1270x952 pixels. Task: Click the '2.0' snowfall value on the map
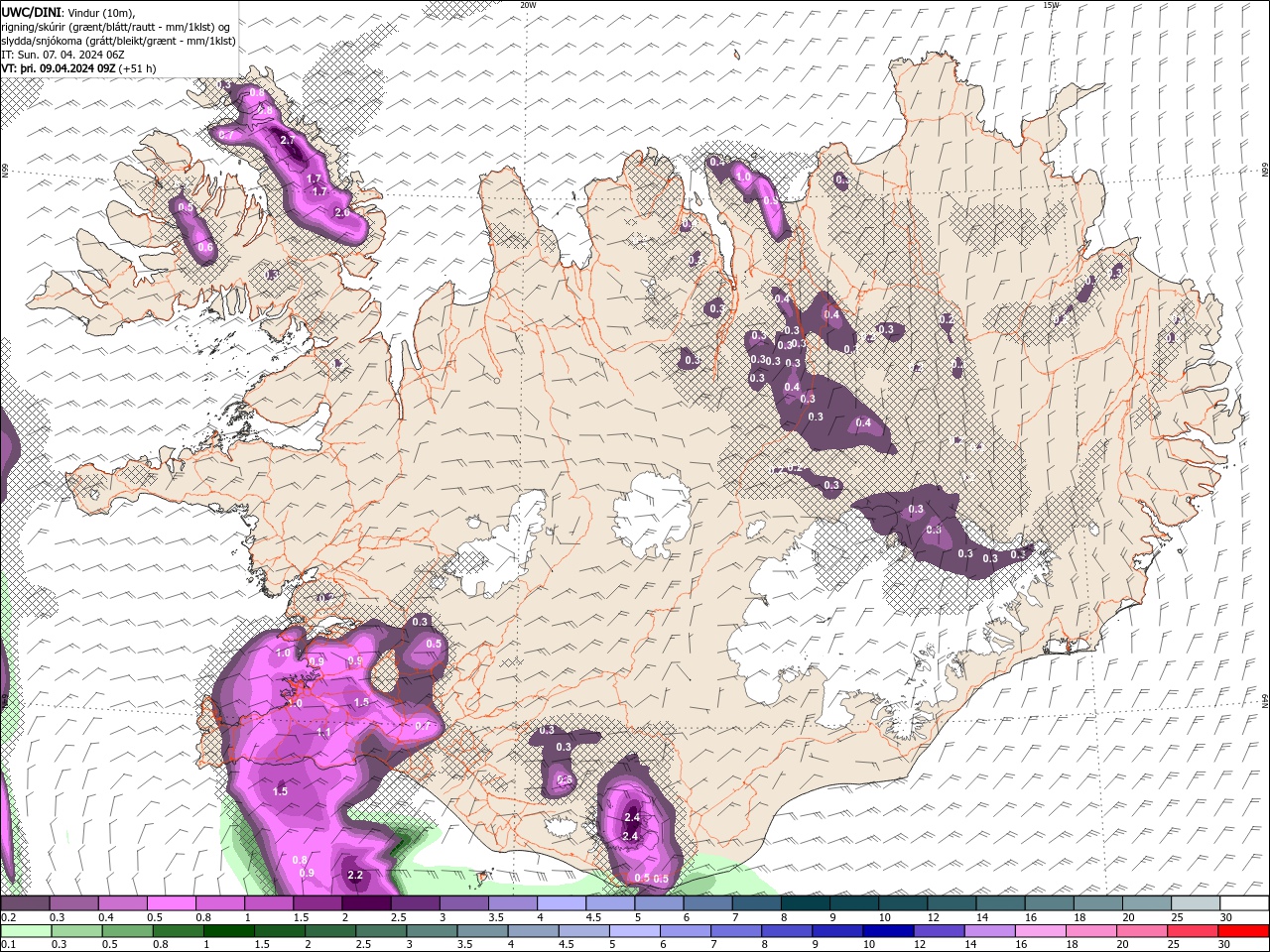pyautogui.click(x=342, y=213)
